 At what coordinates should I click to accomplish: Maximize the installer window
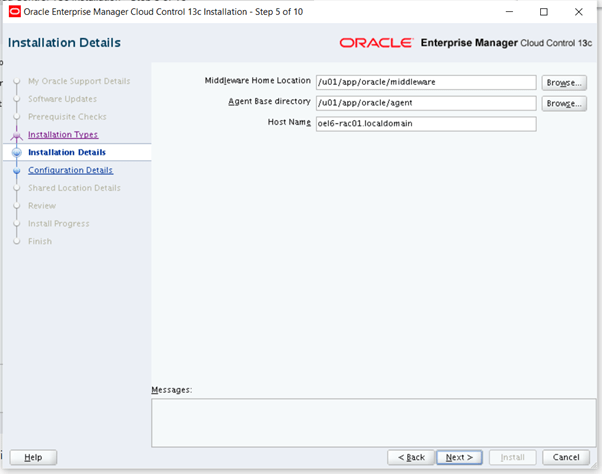pos(543,12)
